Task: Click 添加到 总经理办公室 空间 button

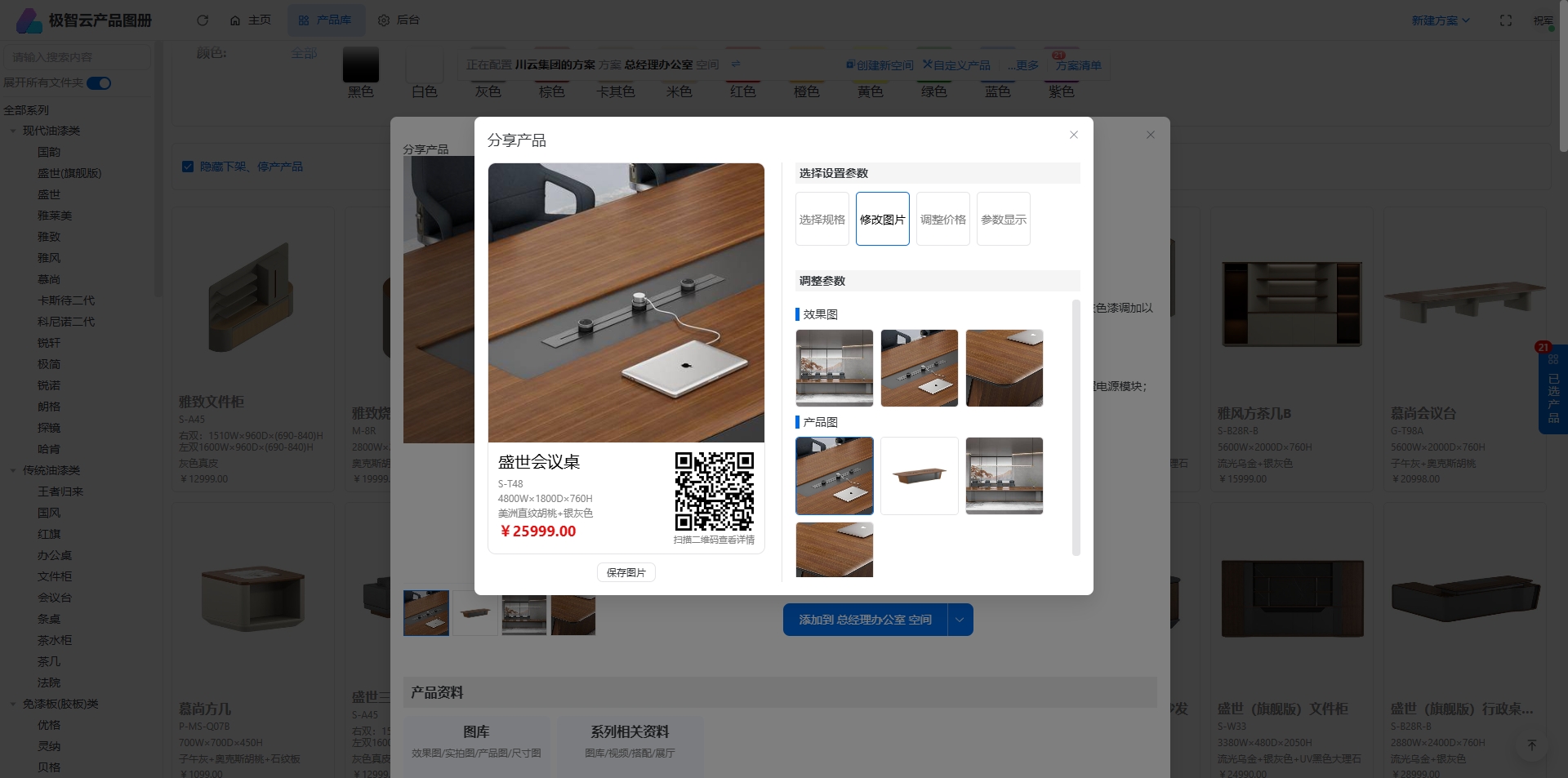Action: pyautogui.click(x=865, y=620)
